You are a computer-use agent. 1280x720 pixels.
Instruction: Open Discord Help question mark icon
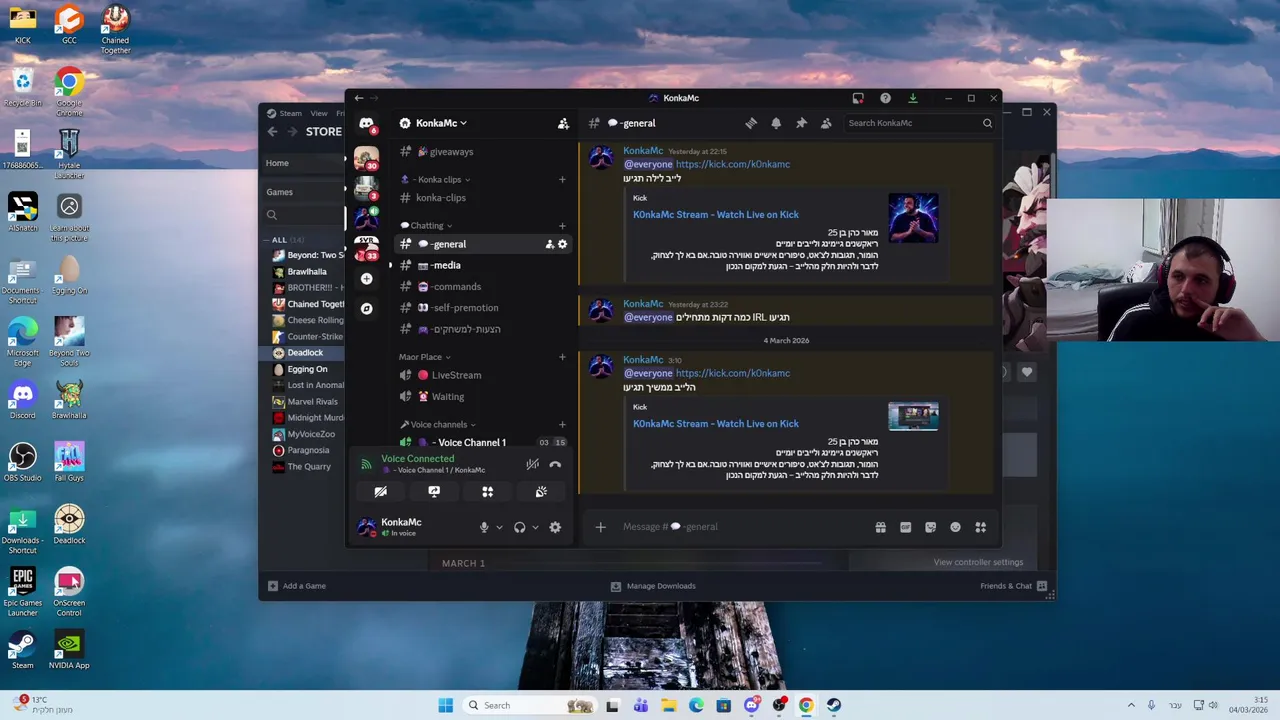(885, 98)
